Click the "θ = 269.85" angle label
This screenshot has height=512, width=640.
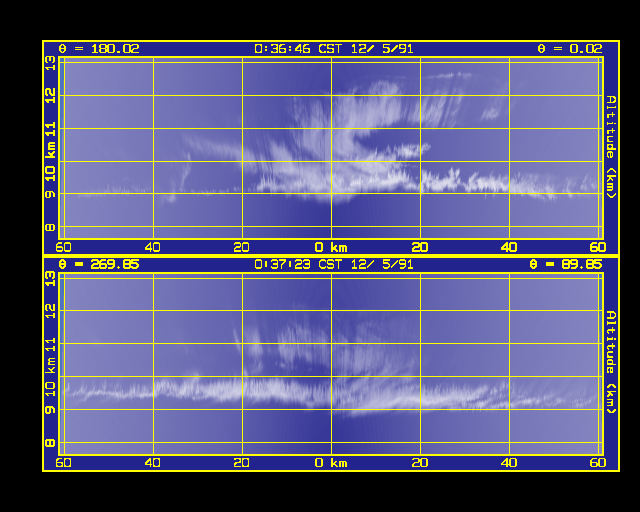click(99, 265)
